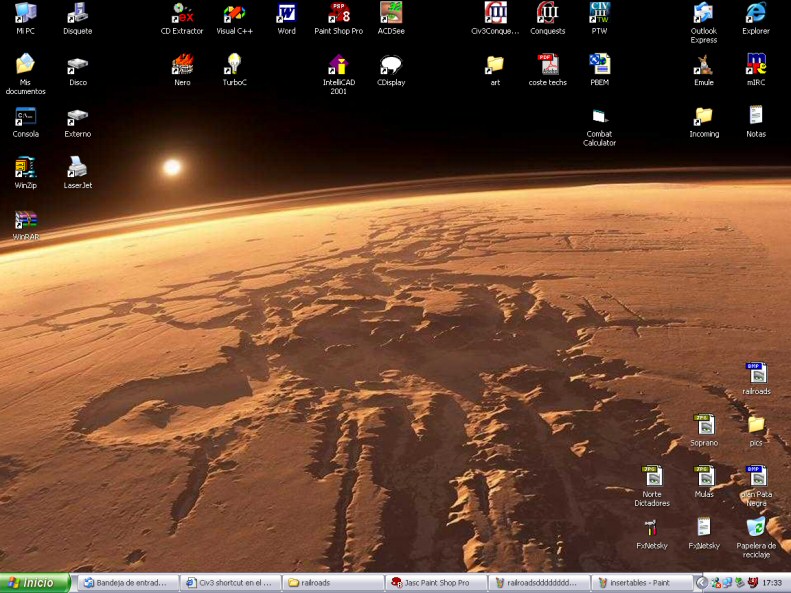Viewport: 791px width, 593px height.
Task: Launch Paint Shop Pro from the desktop
Action: click(338, 14)
